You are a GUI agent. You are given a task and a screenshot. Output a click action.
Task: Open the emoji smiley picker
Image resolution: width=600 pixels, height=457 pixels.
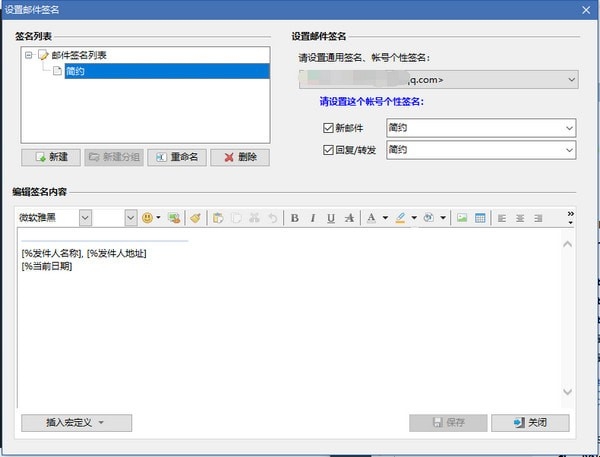[x=147, y=218]
